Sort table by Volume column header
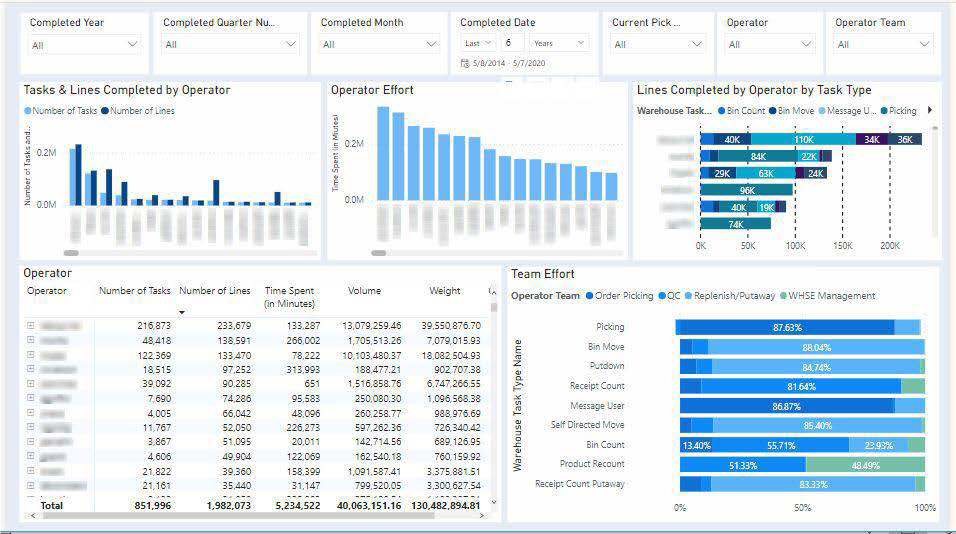Image resolution: width=956 pixels, height=534 pixels. (364, 291)
